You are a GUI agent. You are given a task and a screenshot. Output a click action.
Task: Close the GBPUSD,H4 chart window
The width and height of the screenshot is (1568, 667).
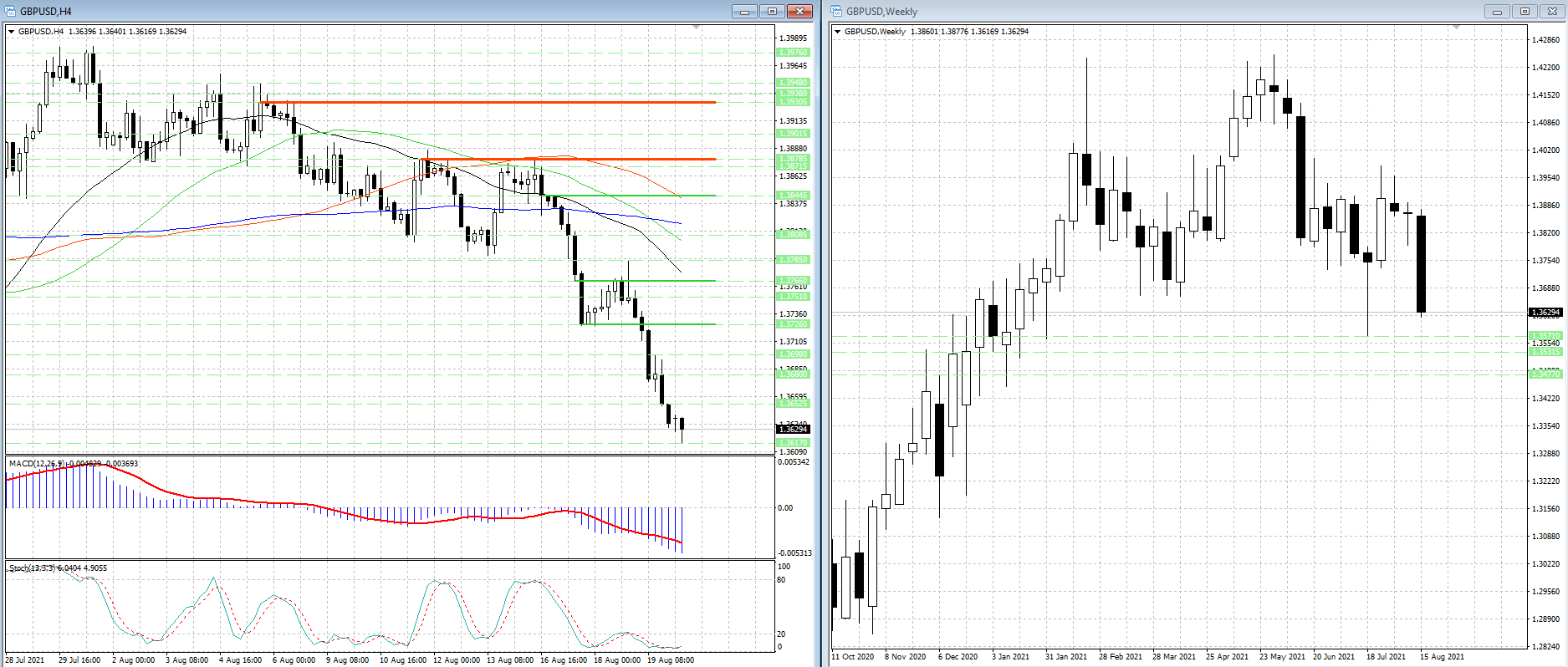799,11
